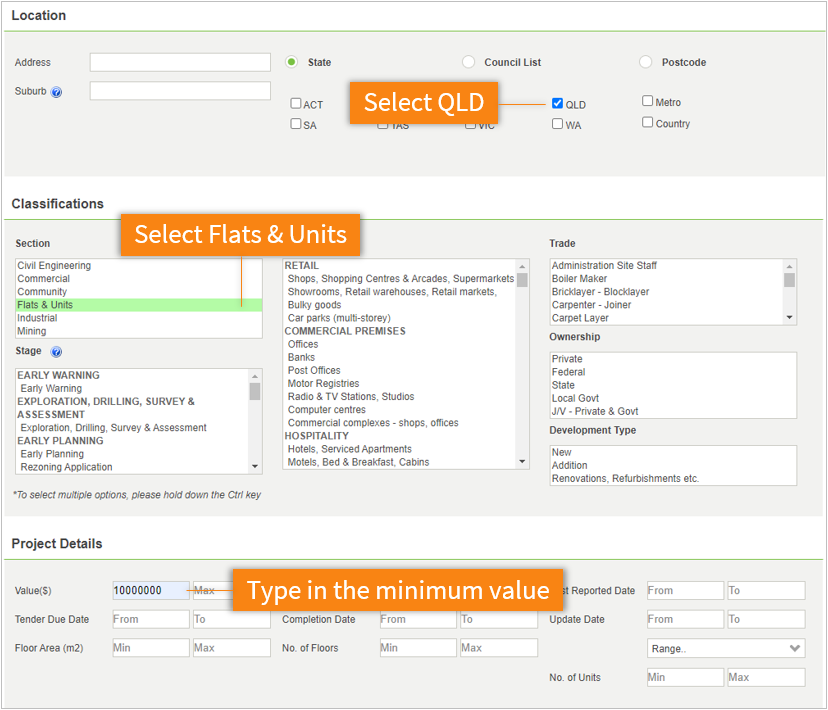The image size is (828, 710).
Task: Select Addition development type
Action: 673,466
